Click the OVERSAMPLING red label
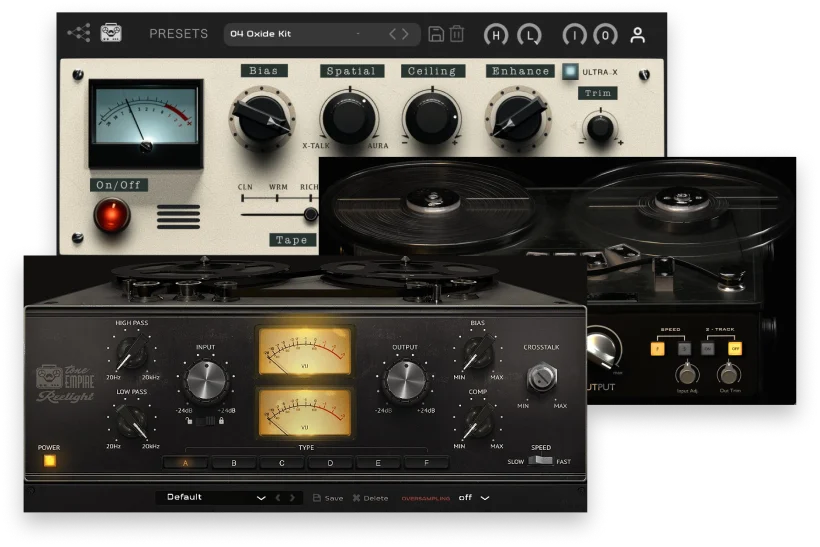Viewport: 820px width, 547px height. 426,498
